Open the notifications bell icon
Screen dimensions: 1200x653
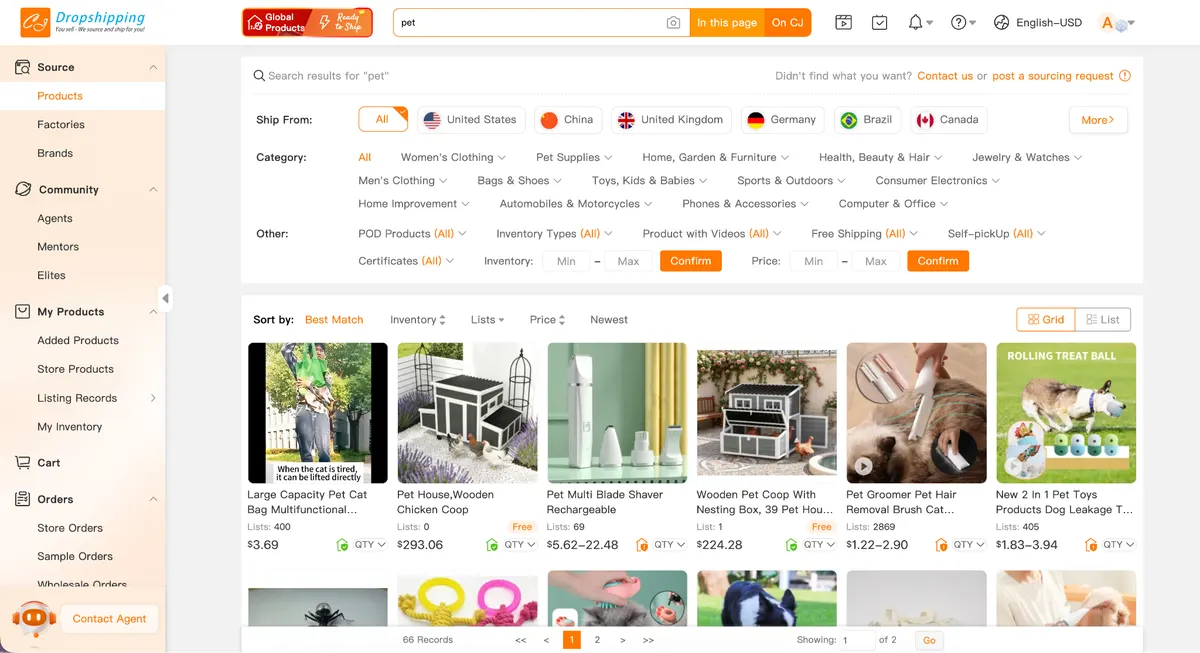(x=916, y=22)
